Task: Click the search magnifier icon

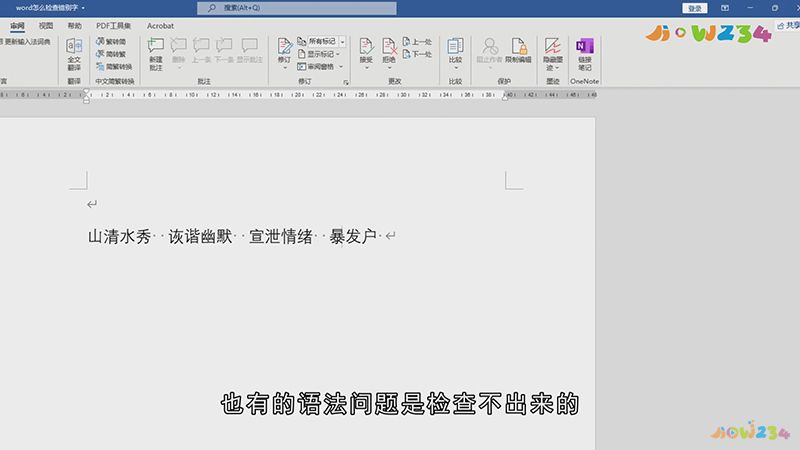Action: tap(212, 8)
